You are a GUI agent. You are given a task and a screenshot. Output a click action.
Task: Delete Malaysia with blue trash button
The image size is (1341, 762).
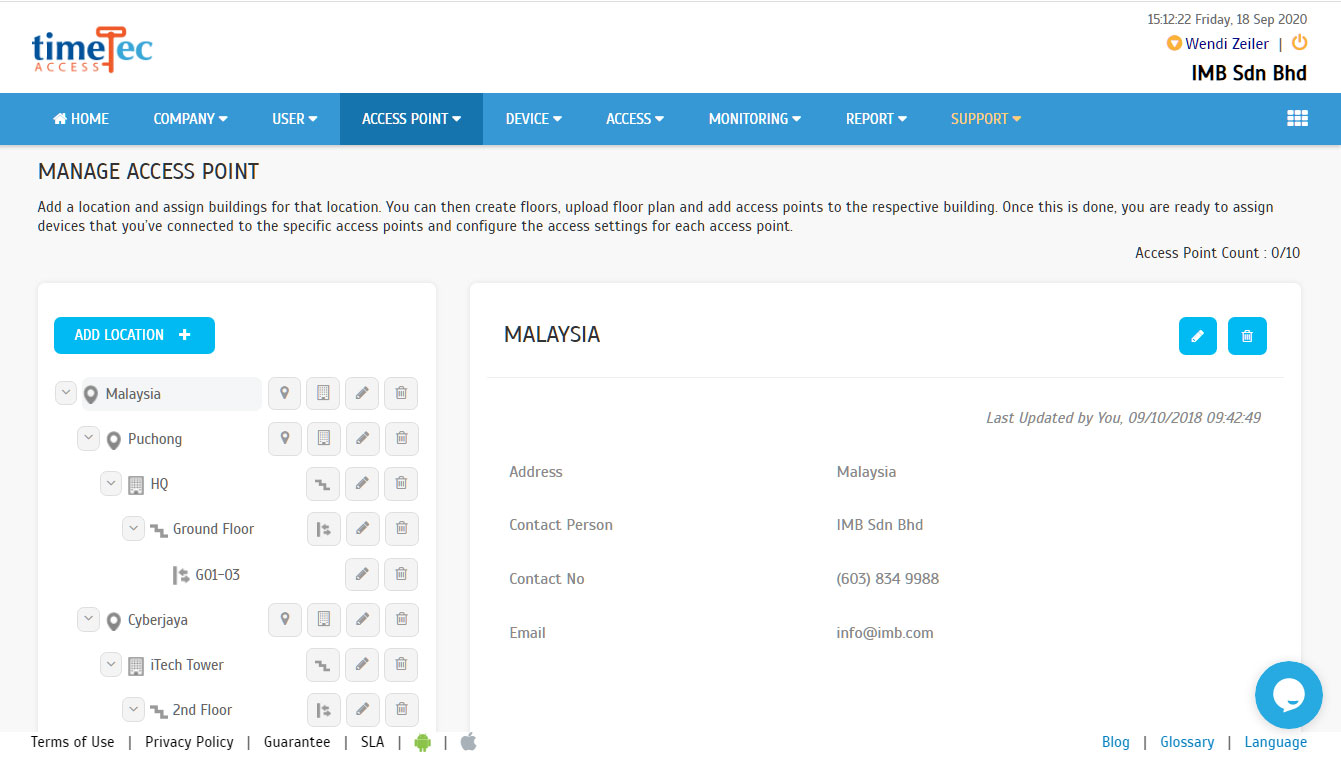(1247, 336)
